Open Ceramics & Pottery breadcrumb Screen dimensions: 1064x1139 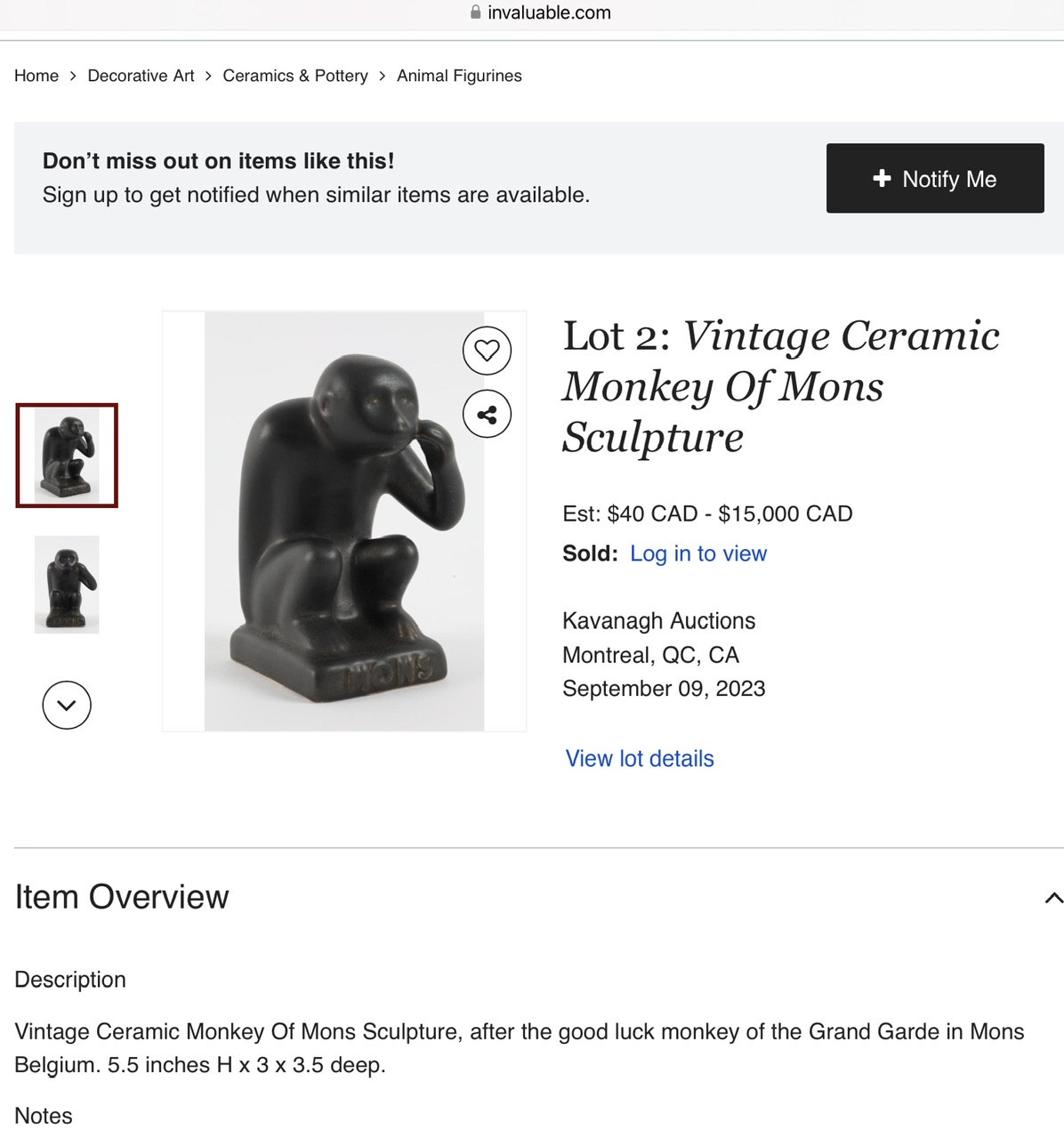[295, 76]
